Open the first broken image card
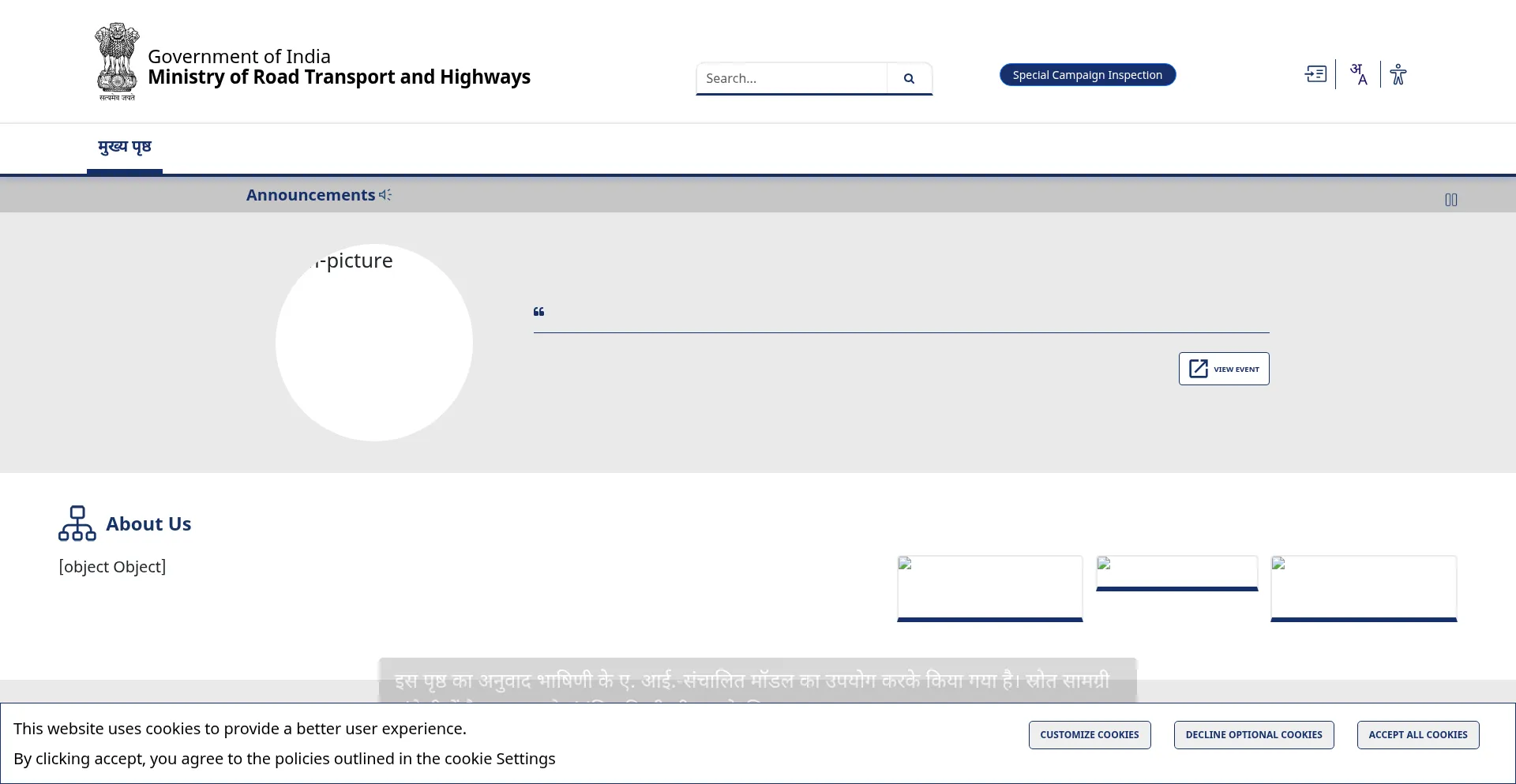 click(x=990, y=588)
